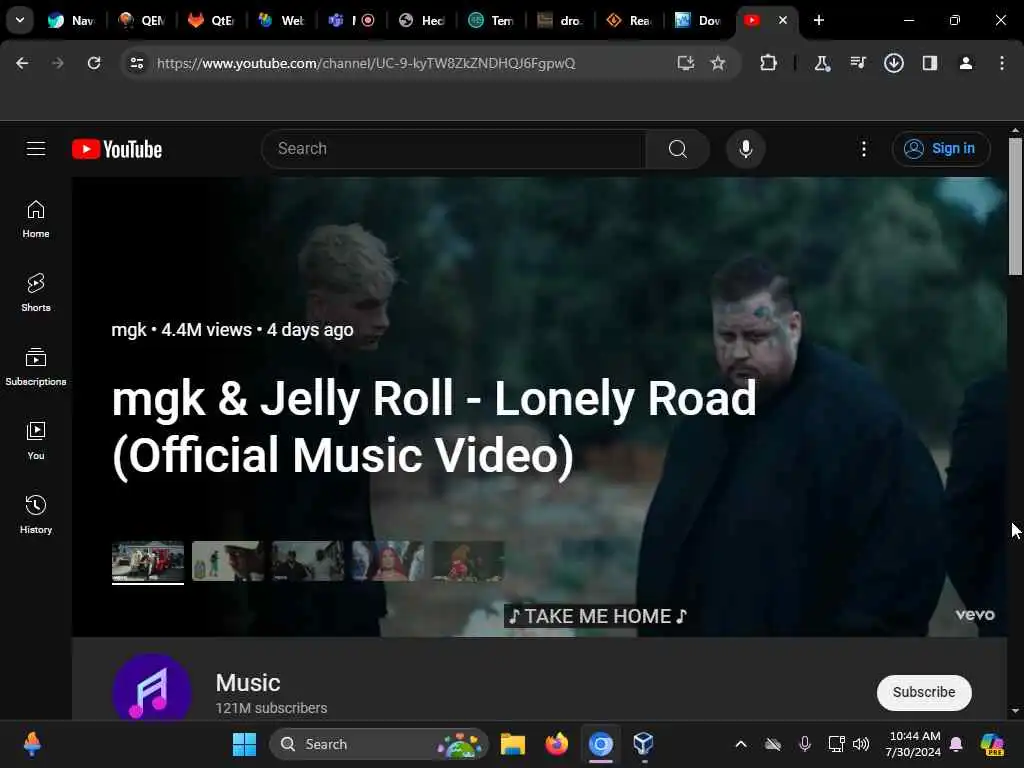
Task: Open Windows Start menu
Action: 244,744
